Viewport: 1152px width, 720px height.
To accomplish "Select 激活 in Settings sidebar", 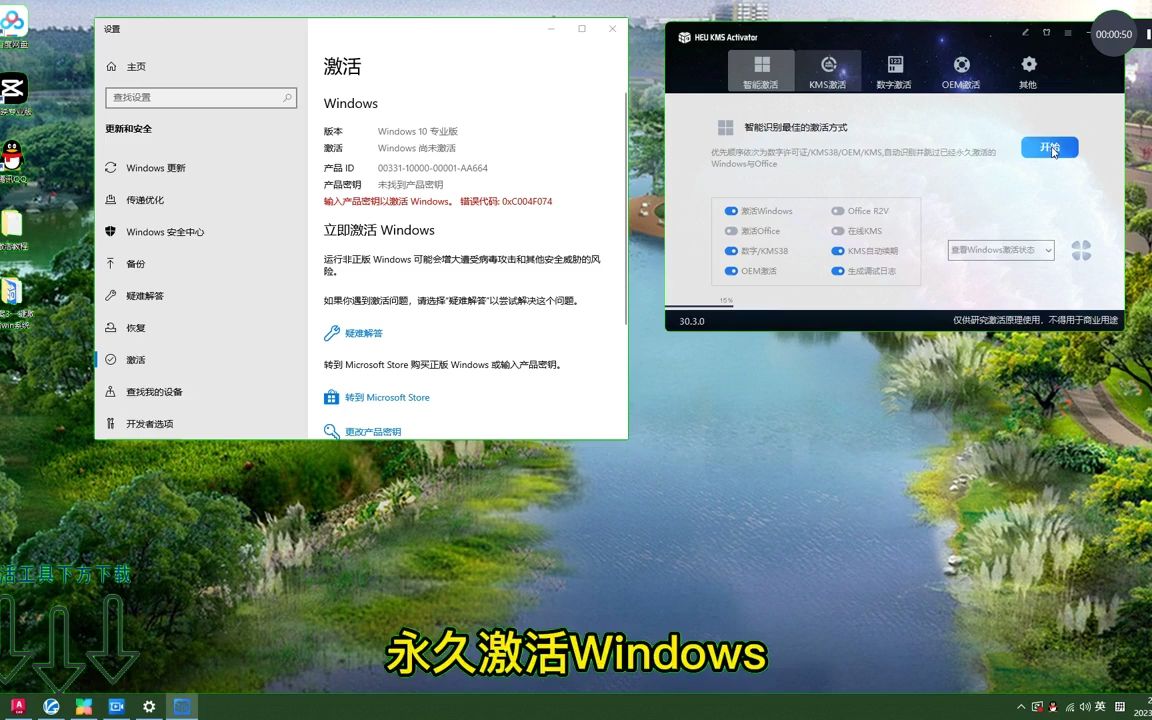I will 201,359.
